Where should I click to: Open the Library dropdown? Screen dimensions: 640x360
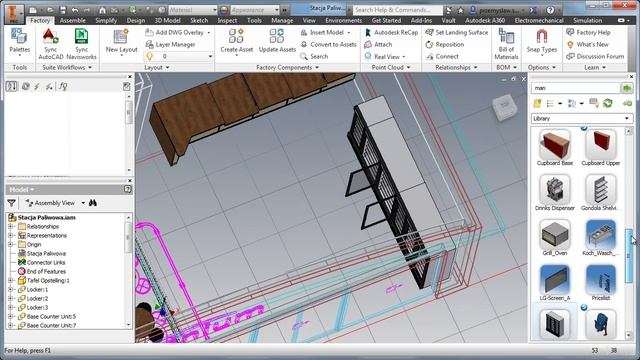pos(581,118)
